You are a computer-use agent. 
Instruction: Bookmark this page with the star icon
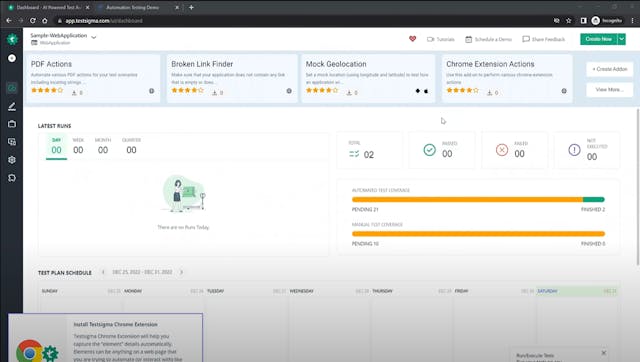point(569,20)
